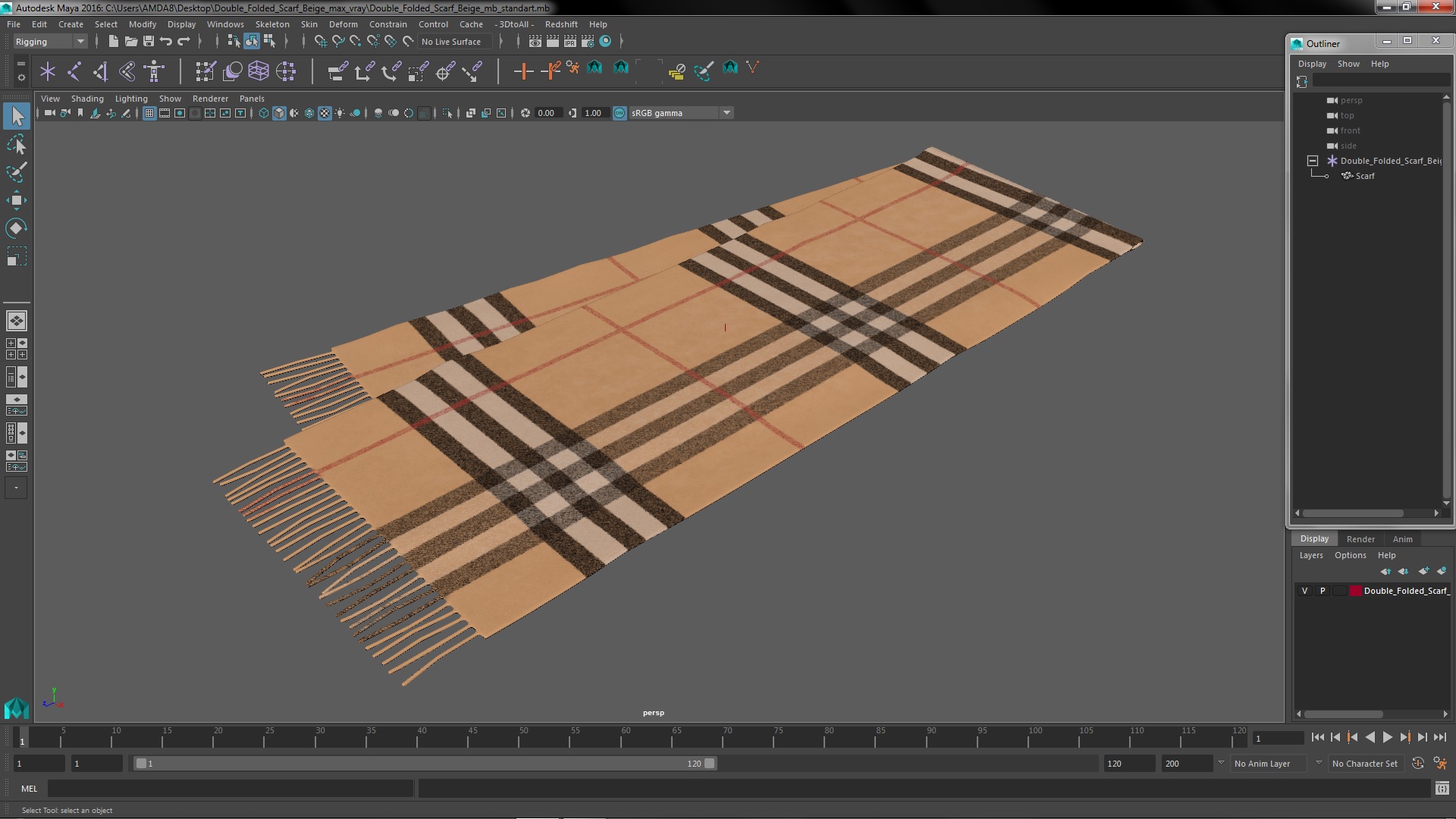Image resolution: width=1456 pixels, height=819 pixels.
Task: Open viewport Shading menu
Action: [x=87, y=99]
